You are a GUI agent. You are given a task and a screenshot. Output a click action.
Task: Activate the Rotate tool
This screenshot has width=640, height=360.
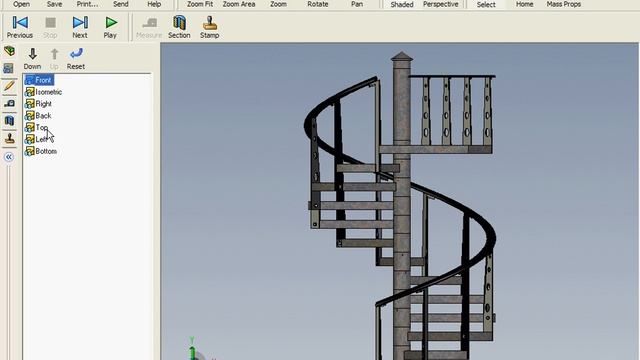[x=318, y=4]
